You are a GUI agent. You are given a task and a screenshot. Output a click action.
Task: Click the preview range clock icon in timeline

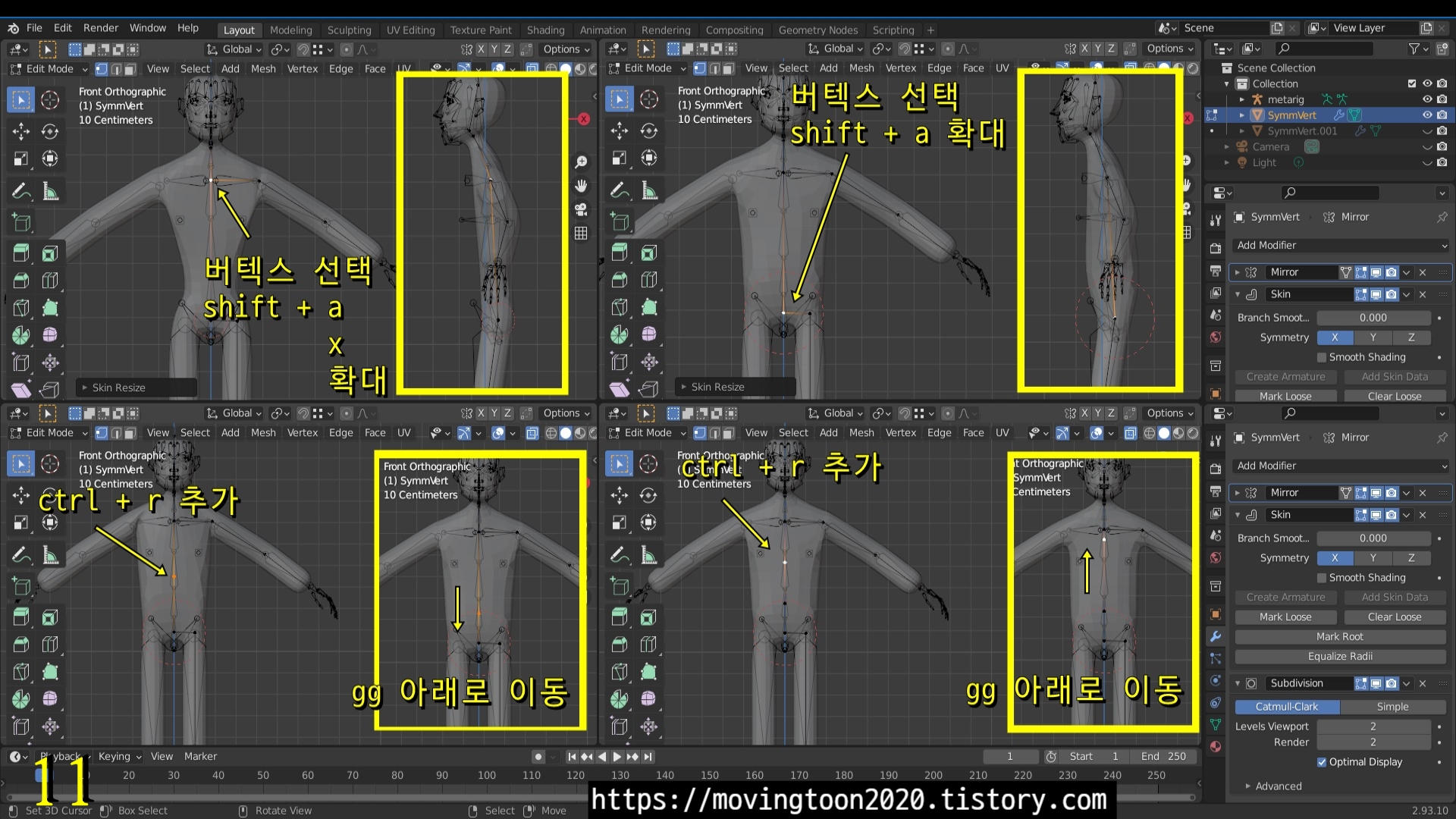click(x=1051, y=757)
